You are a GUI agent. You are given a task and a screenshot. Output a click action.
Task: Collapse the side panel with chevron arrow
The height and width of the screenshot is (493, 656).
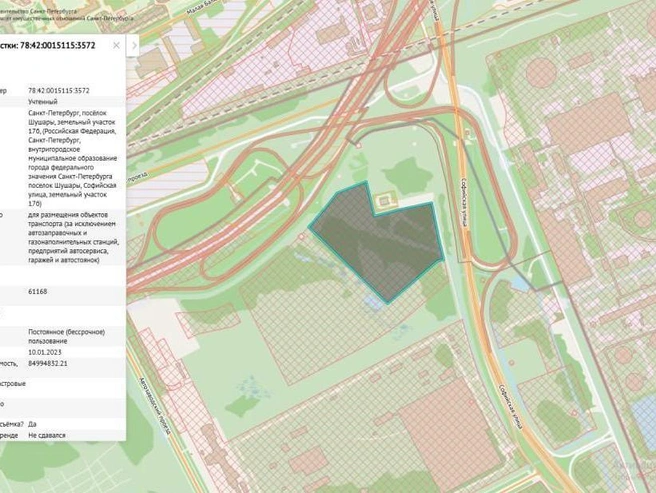point(133,45)
